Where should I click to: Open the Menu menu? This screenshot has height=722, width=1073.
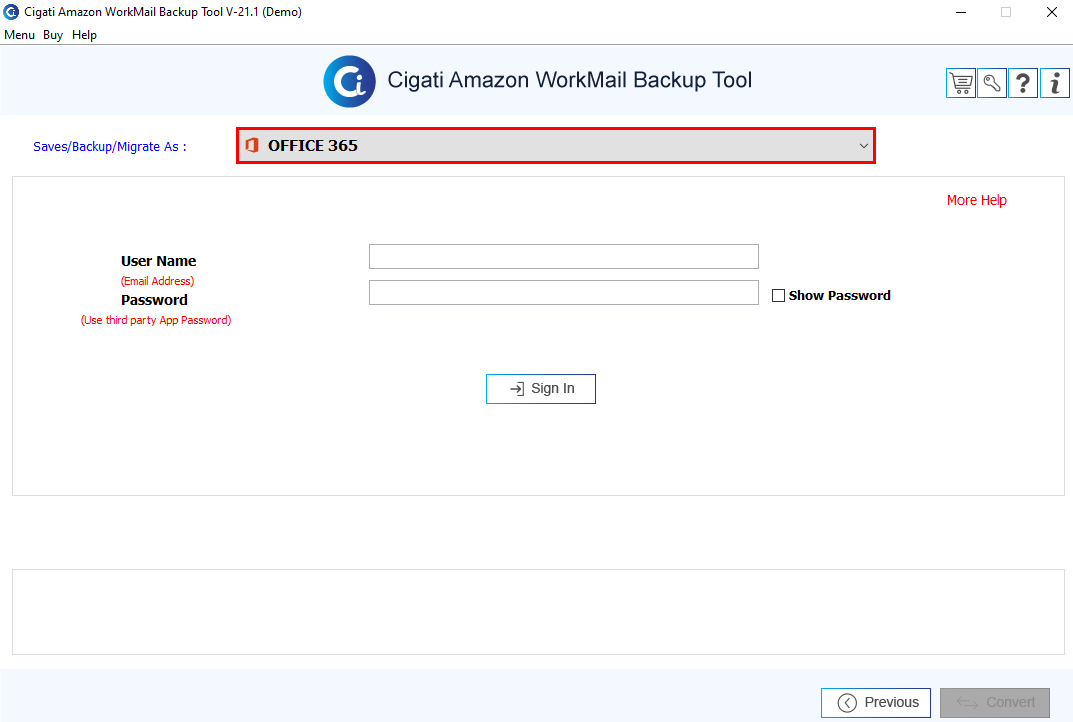(19, 35)
